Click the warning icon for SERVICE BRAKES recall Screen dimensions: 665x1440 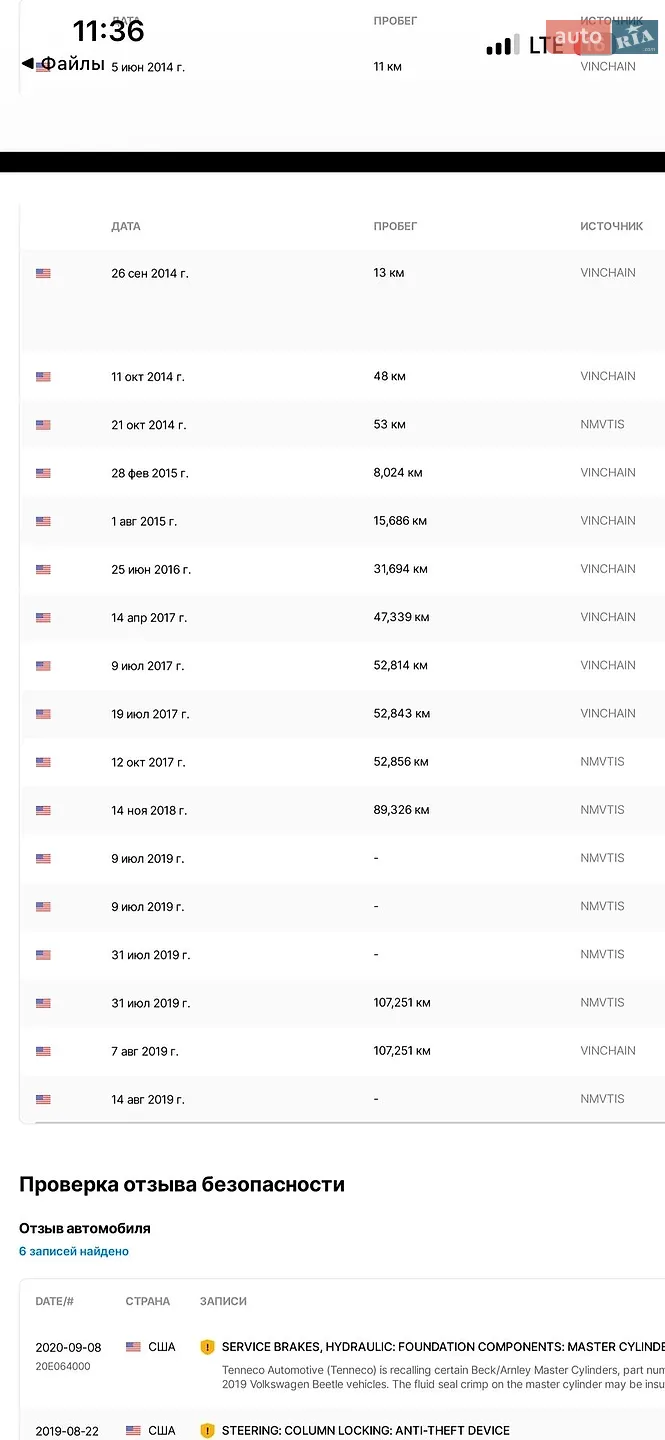(x=208, y=1347)
